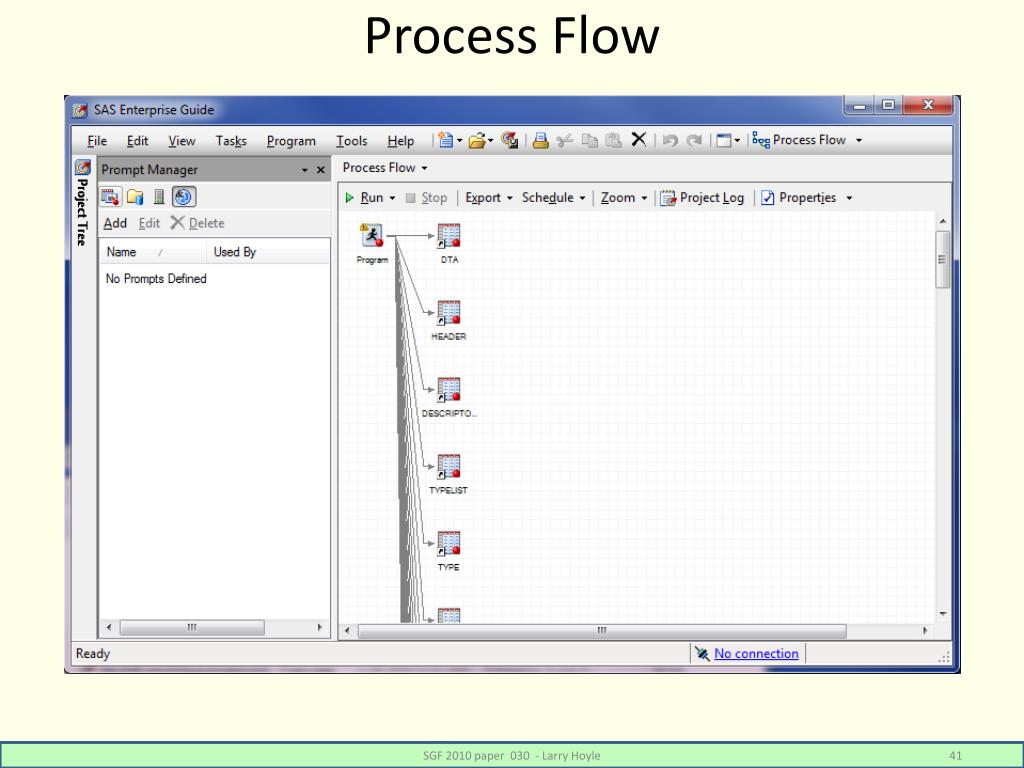
Task: Click the Used By column header
Action: (268, 252)
